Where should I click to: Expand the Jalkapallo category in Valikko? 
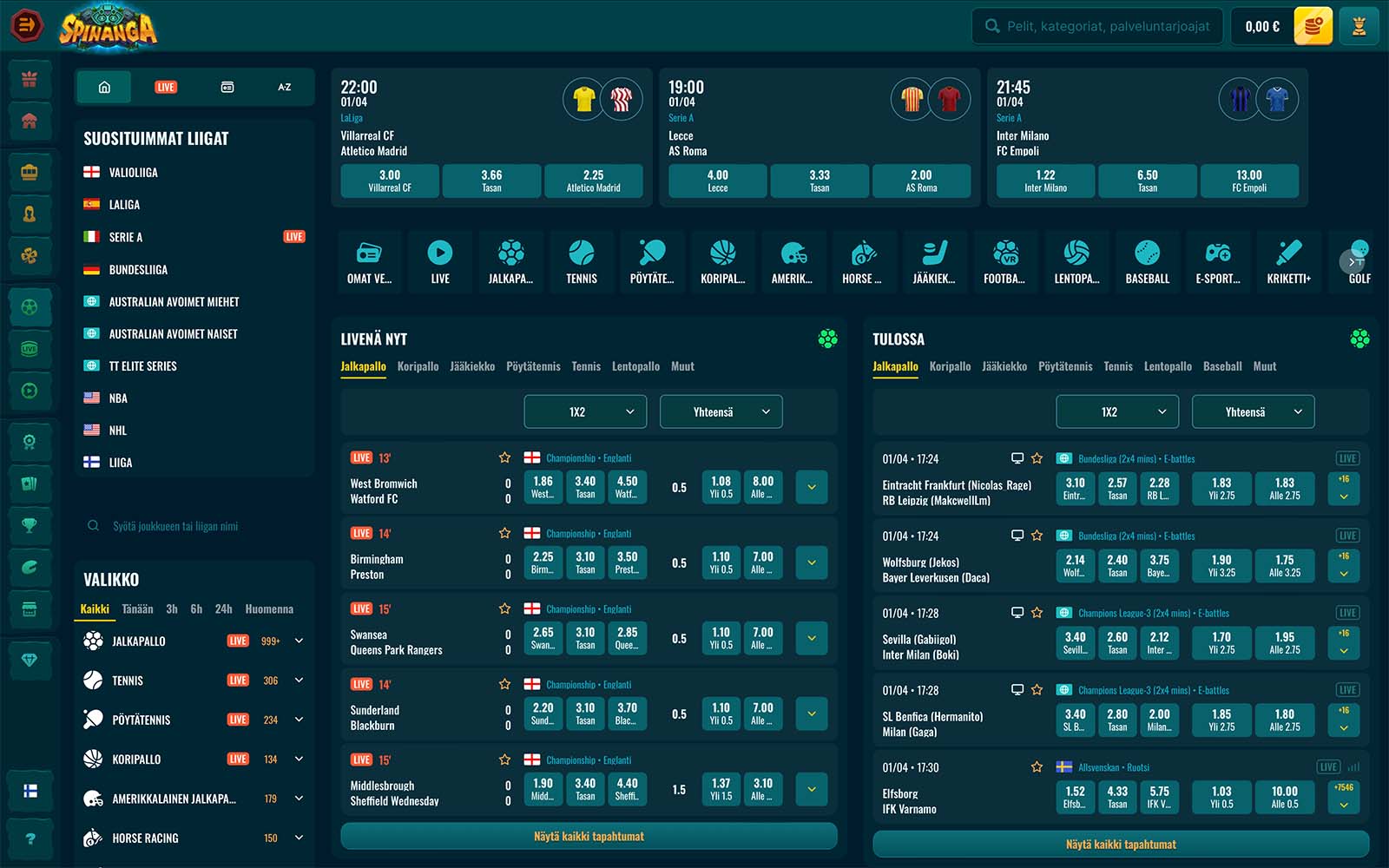[299, 641]
